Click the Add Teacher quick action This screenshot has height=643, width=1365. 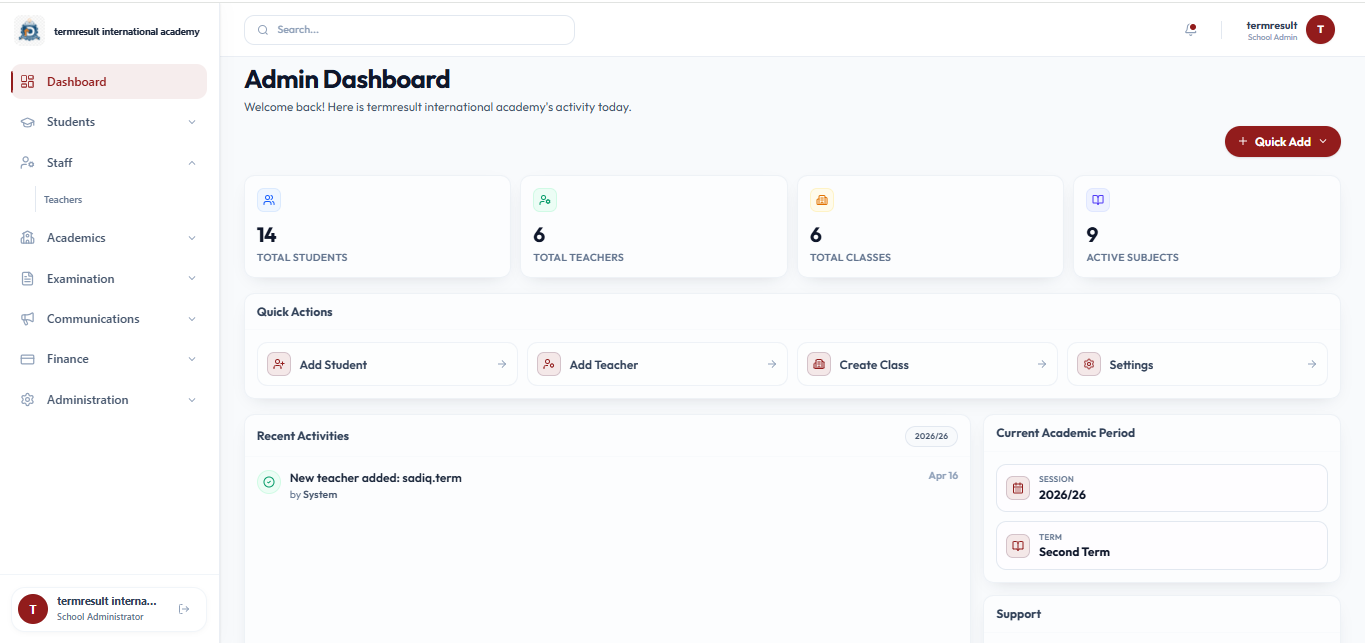[657, 364]
